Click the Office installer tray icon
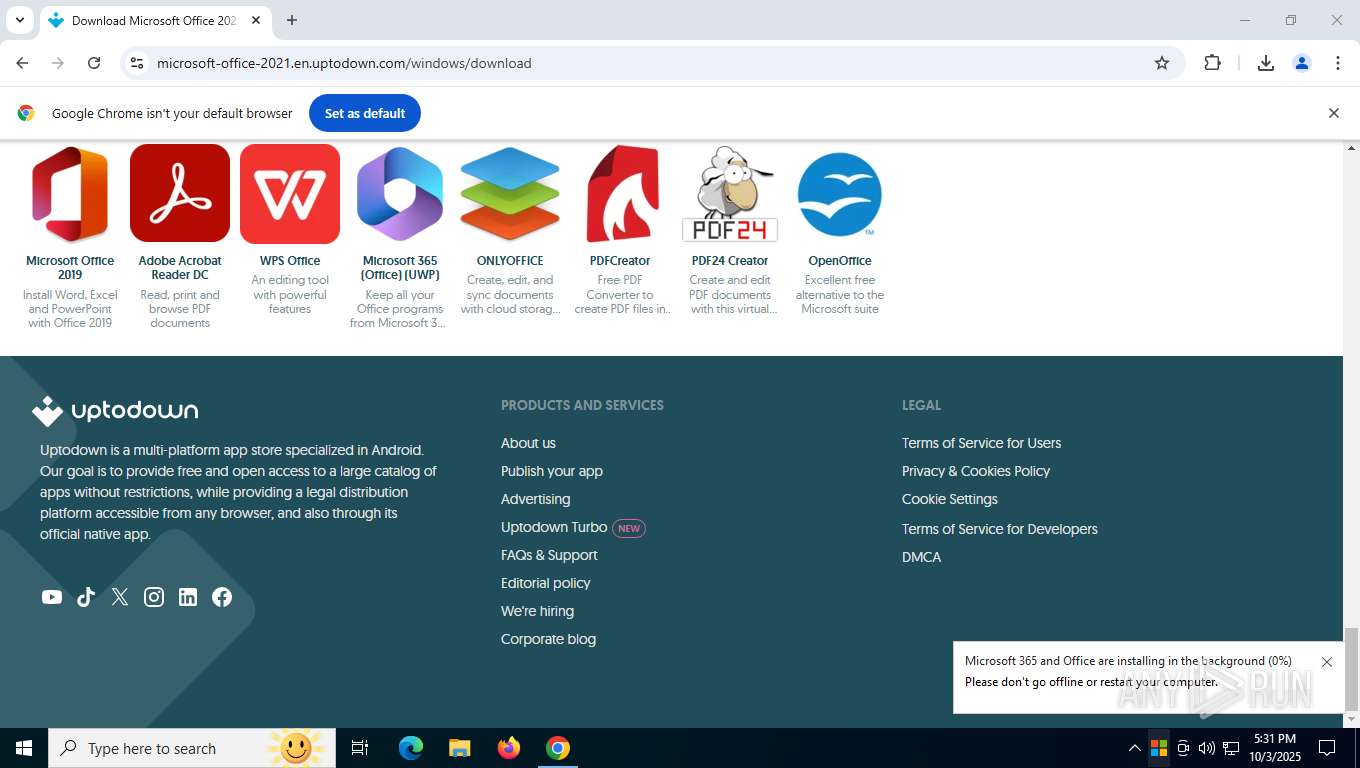Image resolution: width=1360 pixels, height=768 pixels. pos(1159,748)
